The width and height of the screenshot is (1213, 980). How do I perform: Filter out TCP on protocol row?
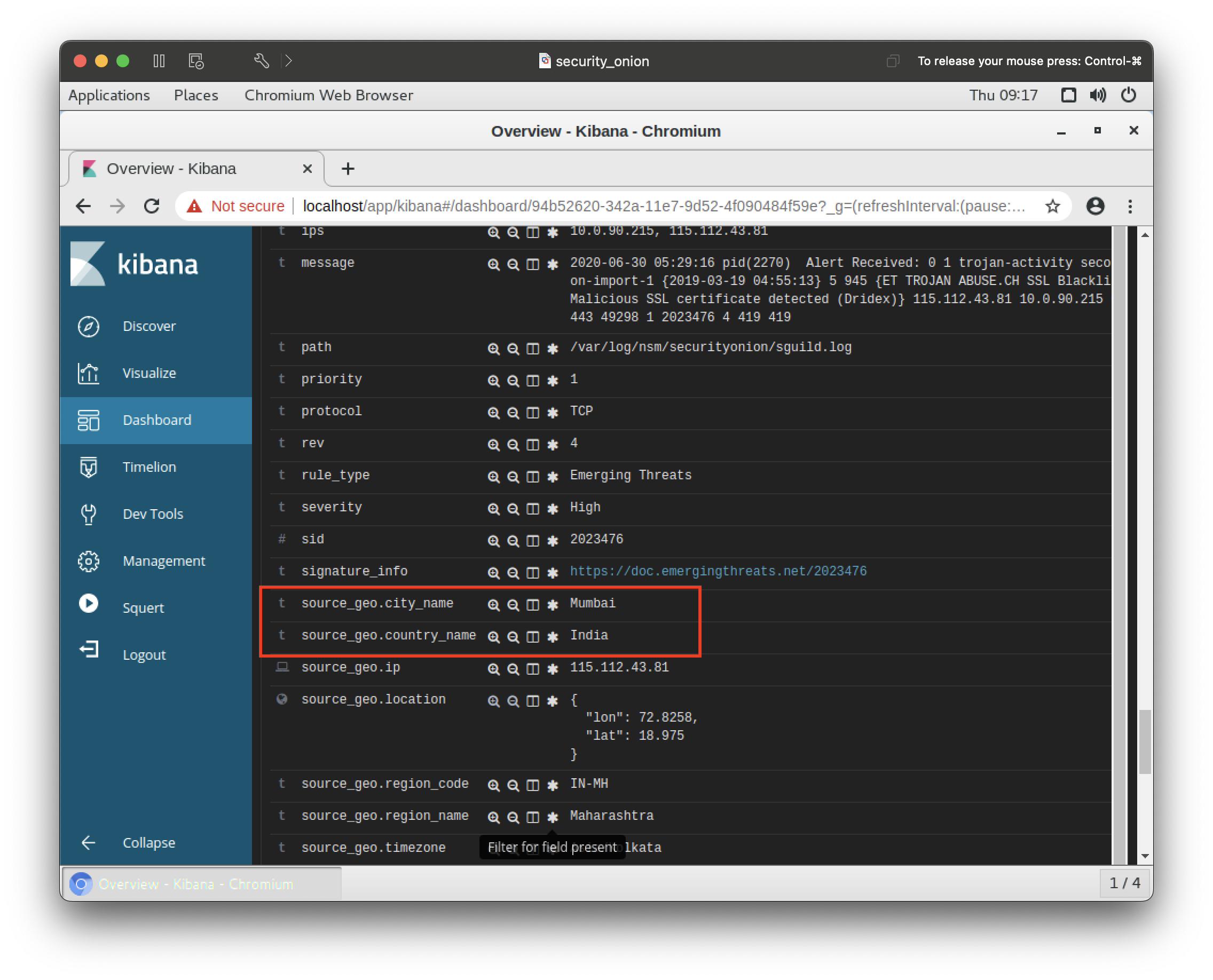click(x=513, y=413)
